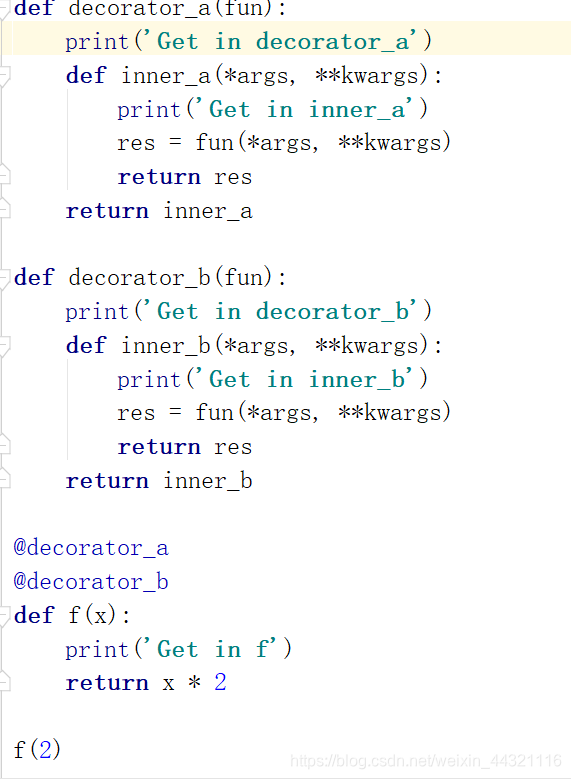The width and height of the screenshot is (571, 779).
Task: Click the '@decorator_a' decorator line
Action: (x=91, y=548)
